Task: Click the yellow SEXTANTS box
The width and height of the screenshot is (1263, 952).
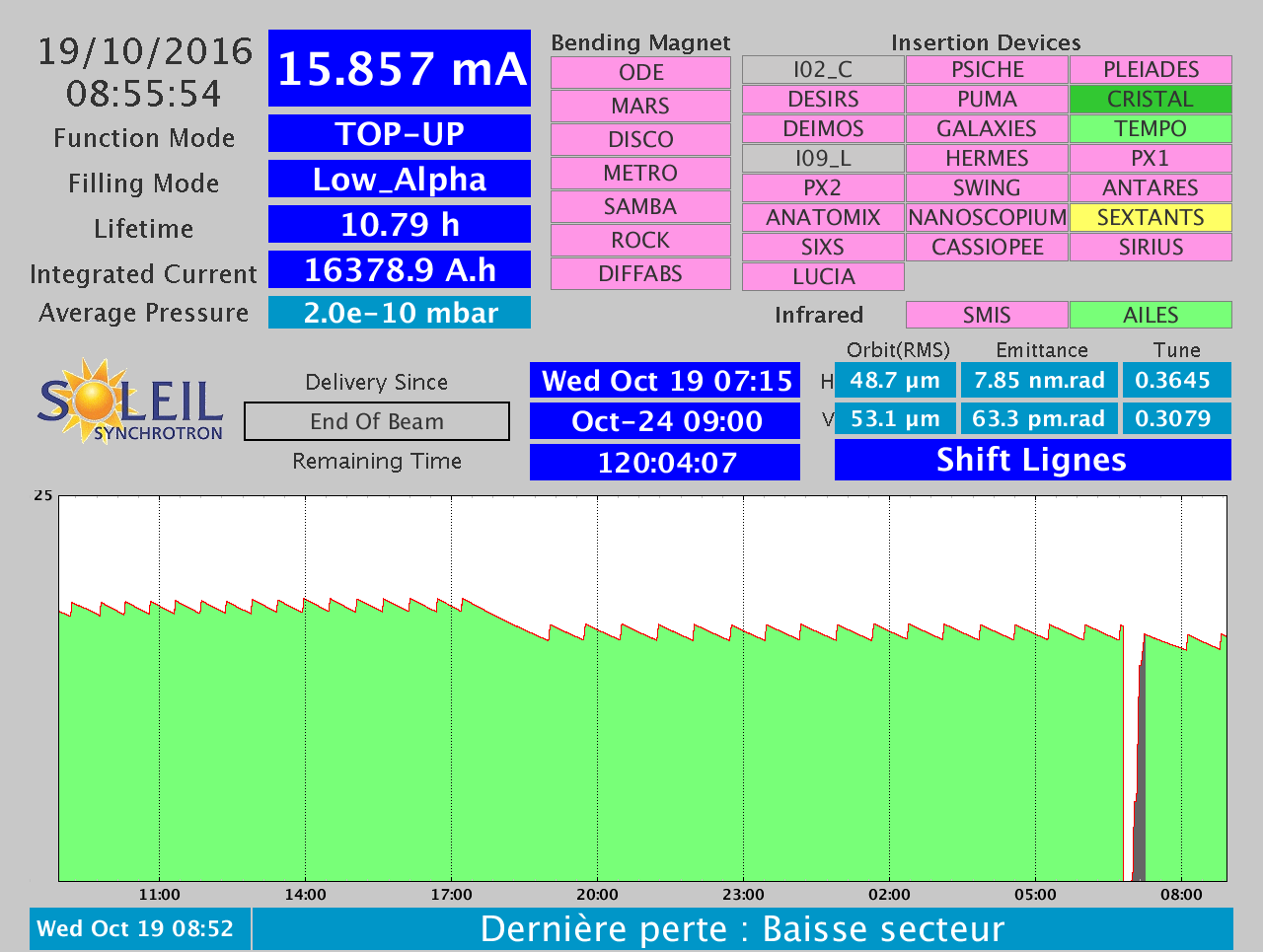Action: [x=1151, y=217]
